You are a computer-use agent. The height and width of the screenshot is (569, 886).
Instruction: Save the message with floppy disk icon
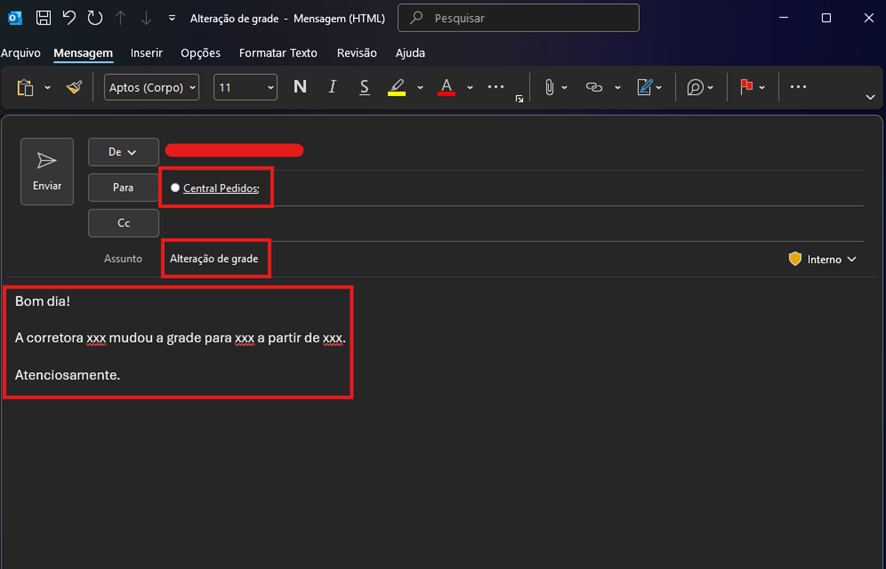click(43, 18)
